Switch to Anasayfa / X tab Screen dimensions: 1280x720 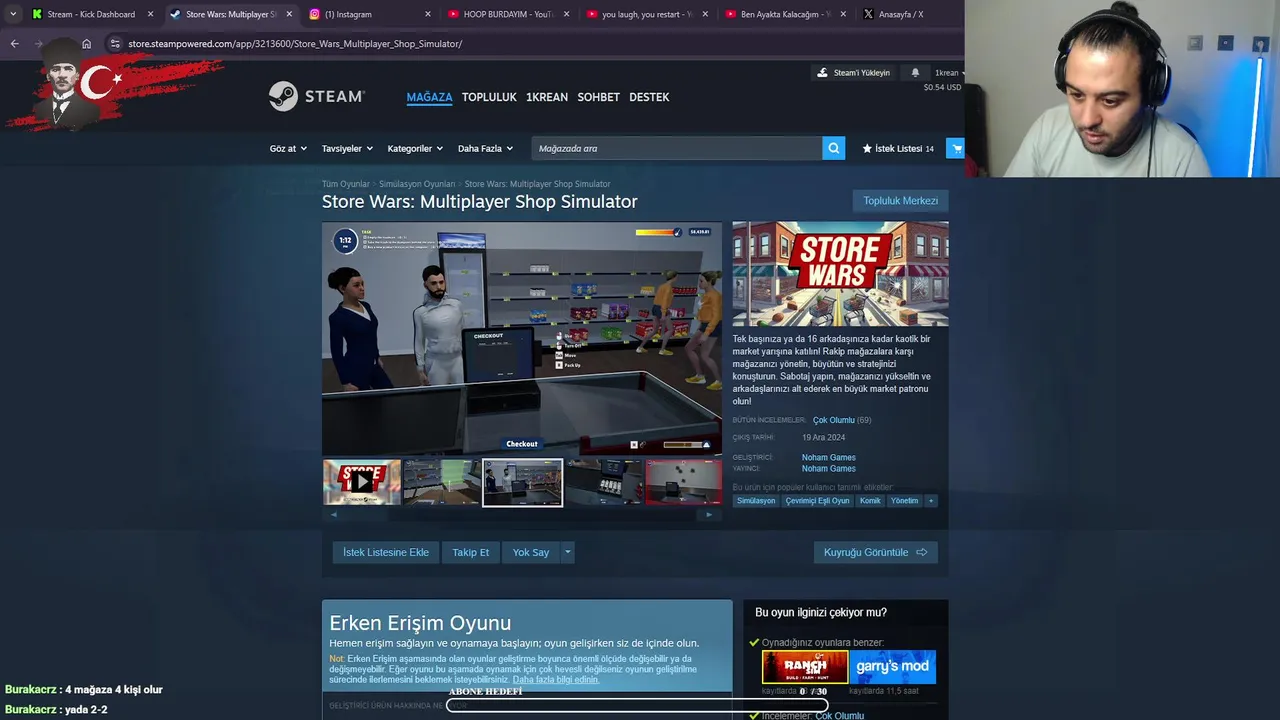pyautogui.click(x=900, y=14)
